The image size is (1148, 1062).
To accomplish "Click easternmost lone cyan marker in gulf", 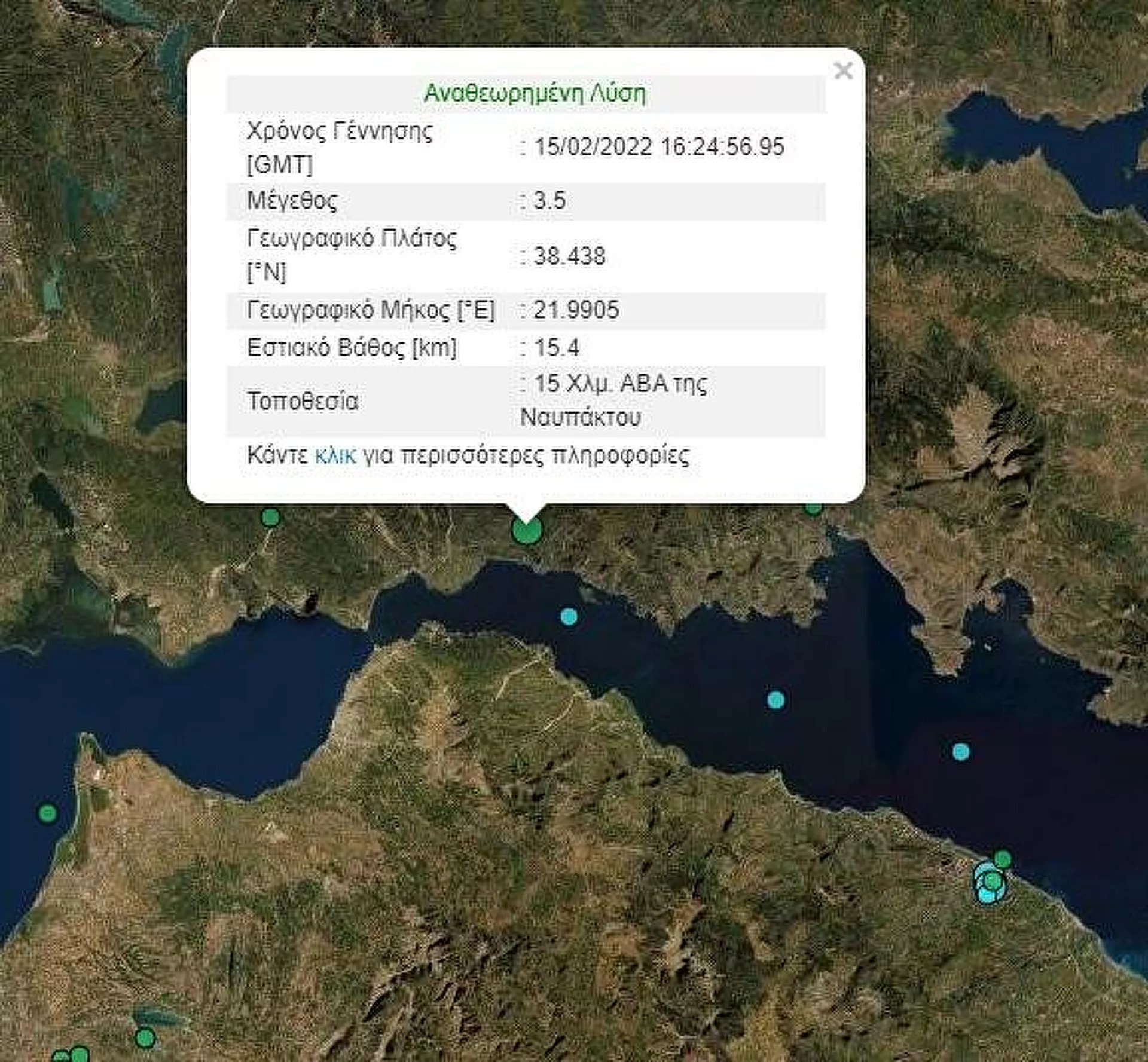I will click(x=960, y=752).
